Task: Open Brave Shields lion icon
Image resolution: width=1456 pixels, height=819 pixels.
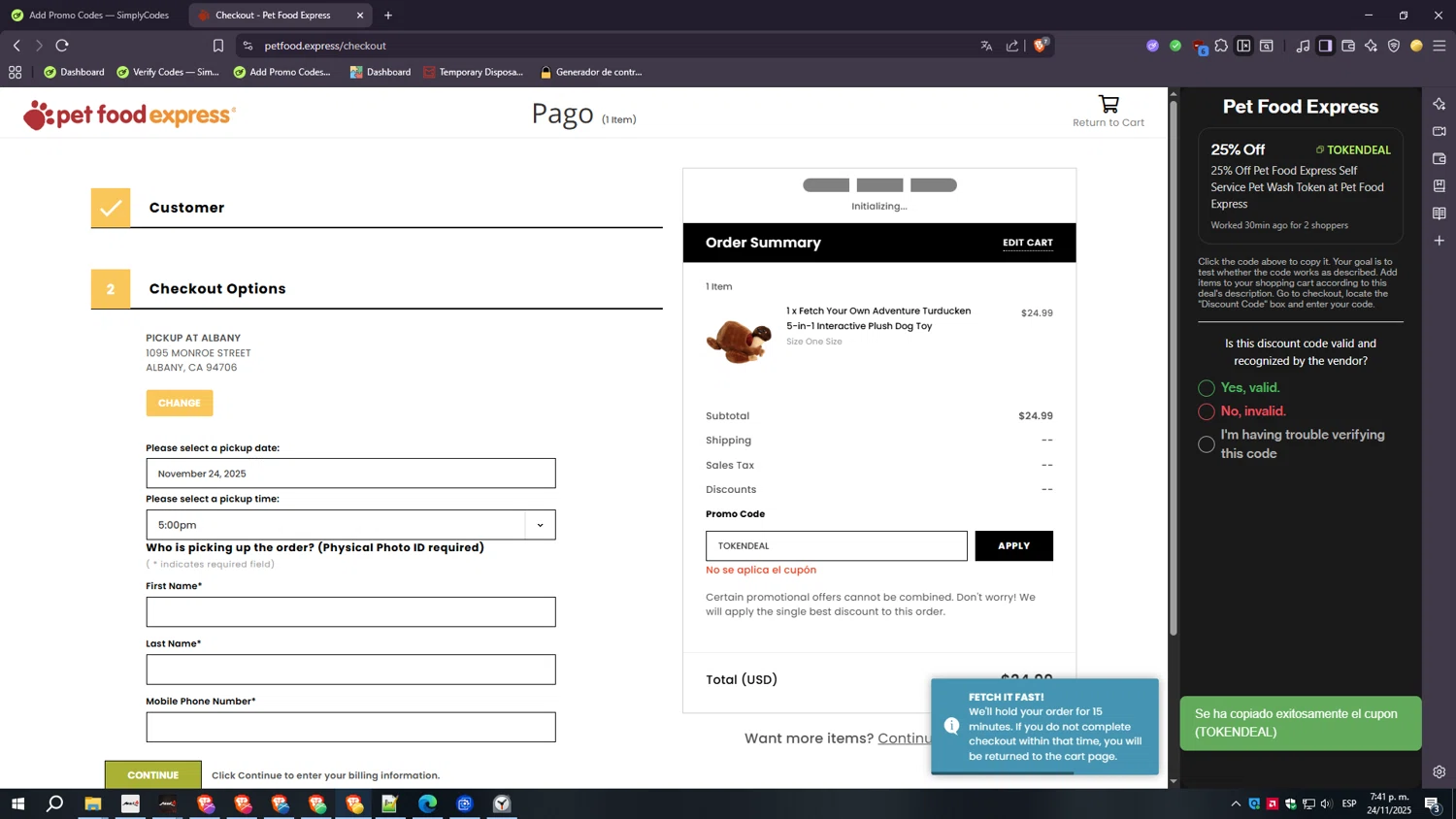Action: (1041, 45)
